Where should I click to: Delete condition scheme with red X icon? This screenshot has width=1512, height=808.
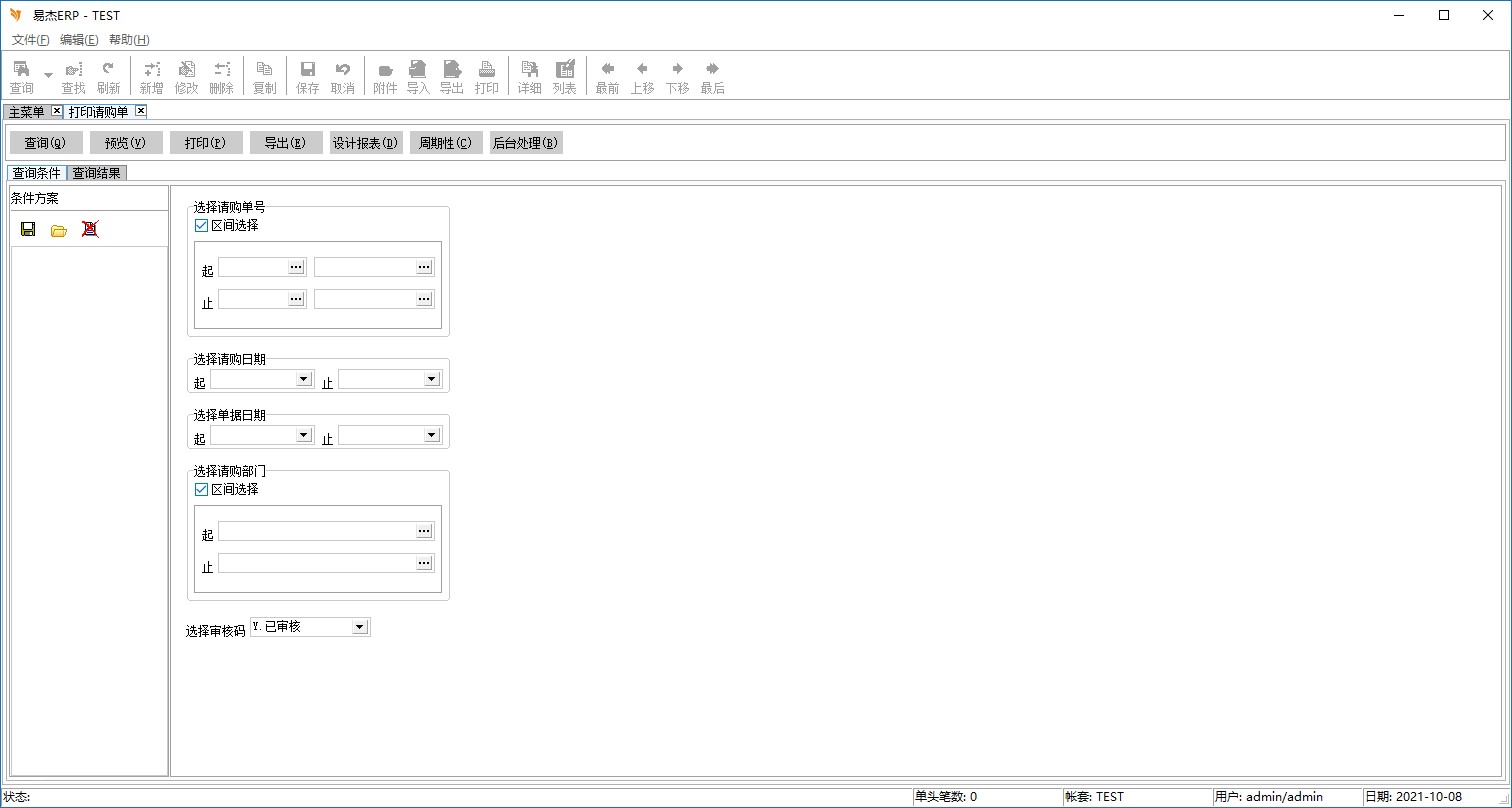coord(90,229)
